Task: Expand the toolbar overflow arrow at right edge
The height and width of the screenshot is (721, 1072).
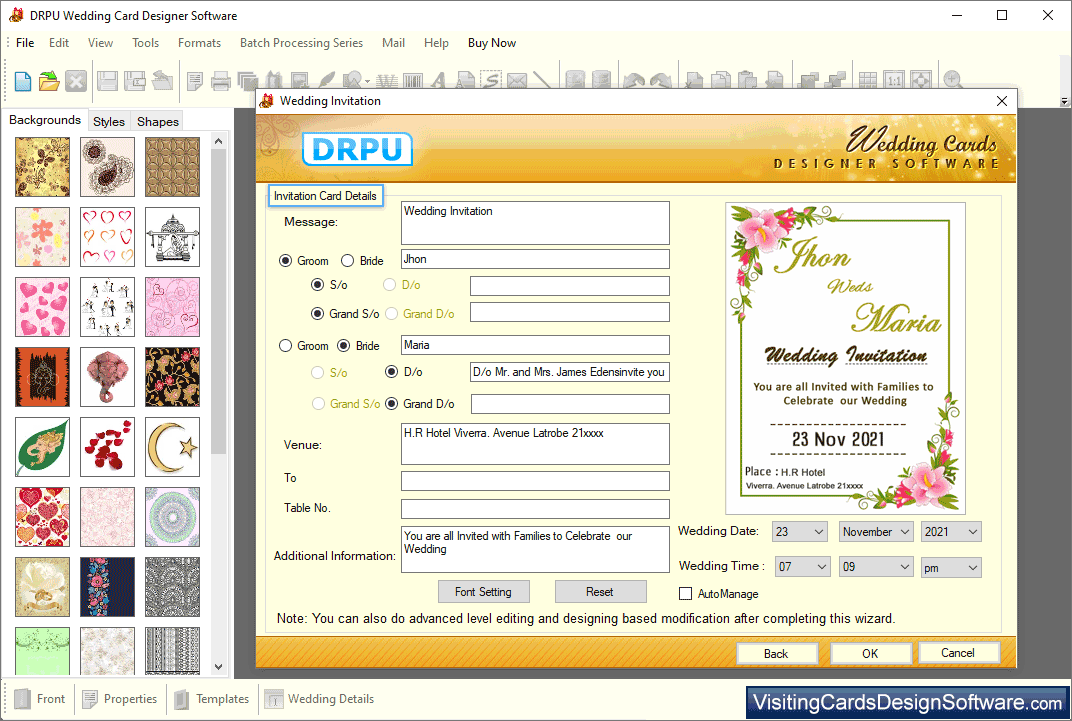Action: [x=1064, y=101]
